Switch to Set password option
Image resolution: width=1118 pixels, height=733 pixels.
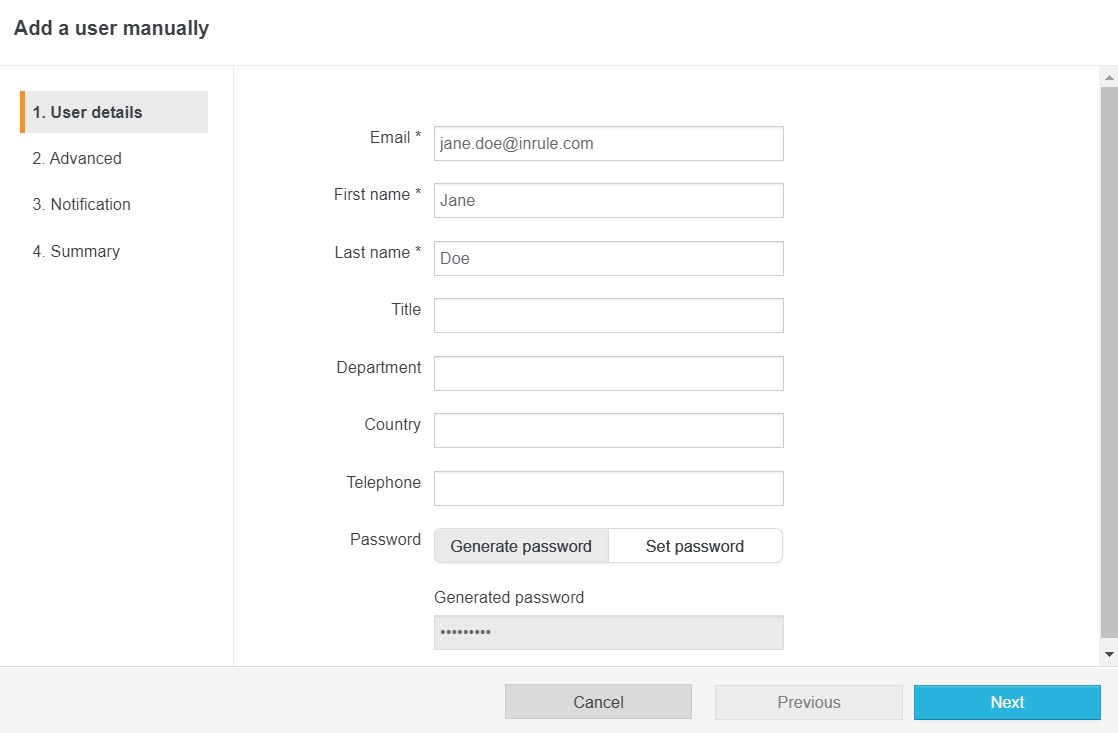(x=695, y=546)
